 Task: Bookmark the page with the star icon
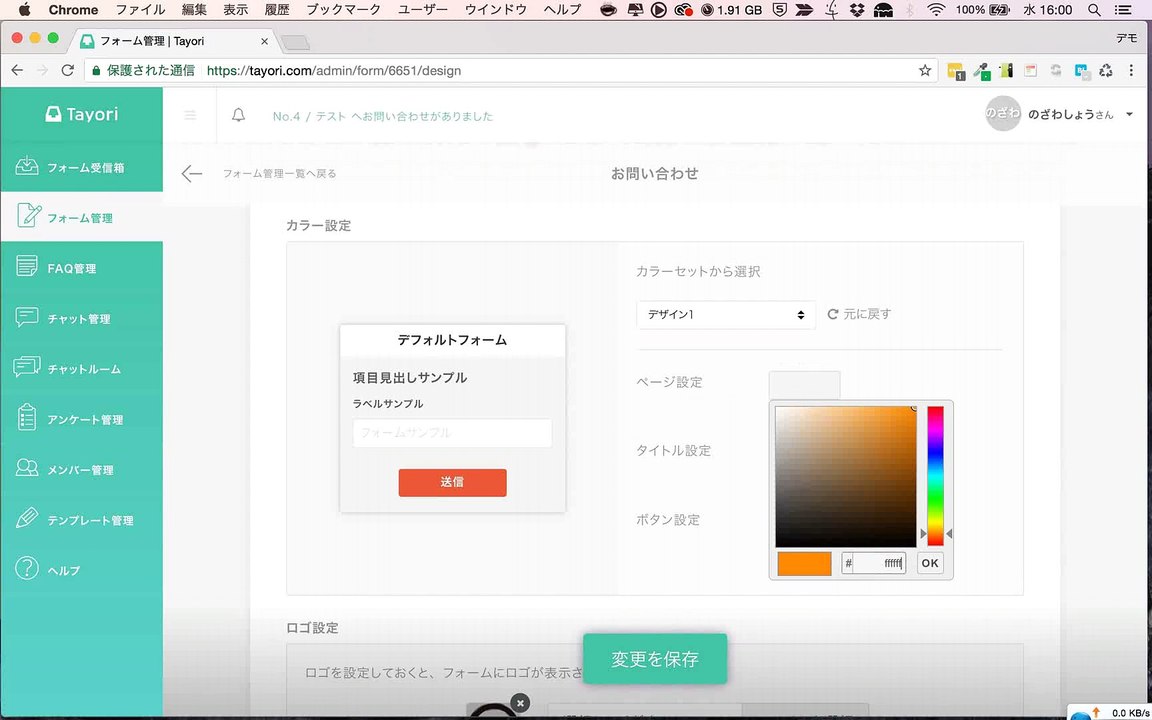click(x=925, y=71)
